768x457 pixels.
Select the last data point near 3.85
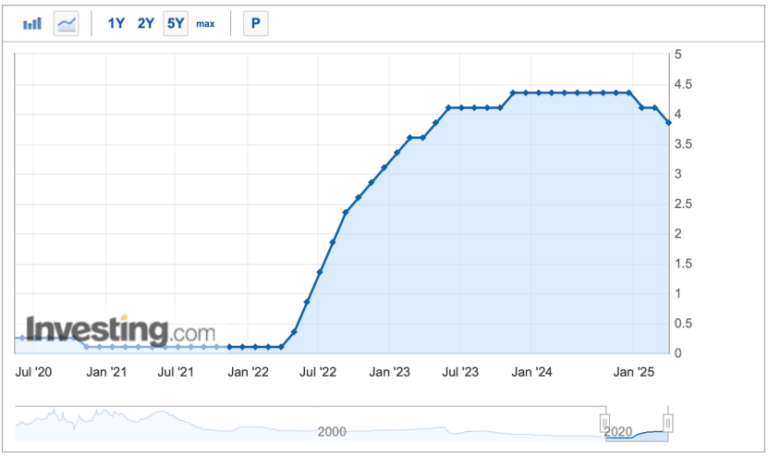[668, 123]
